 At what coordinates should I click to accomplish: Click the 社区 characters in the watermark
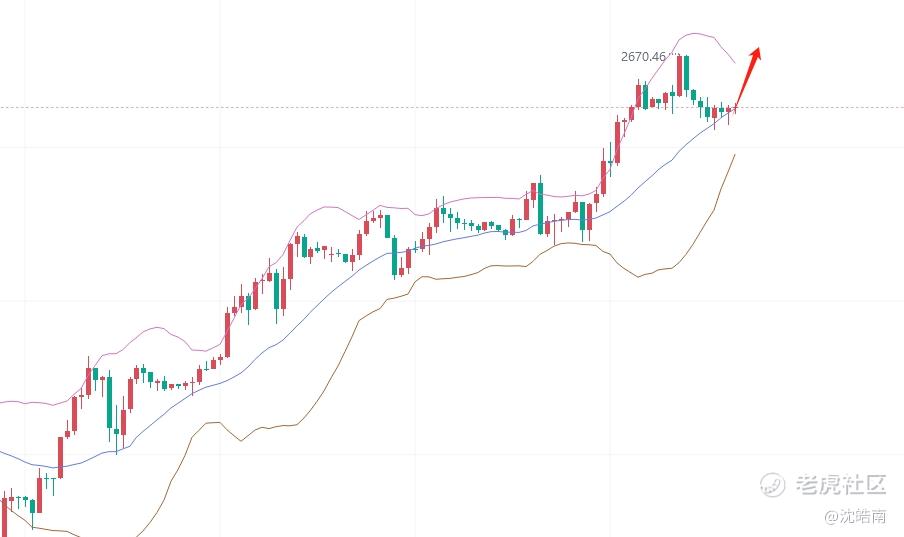coord(864,484)
